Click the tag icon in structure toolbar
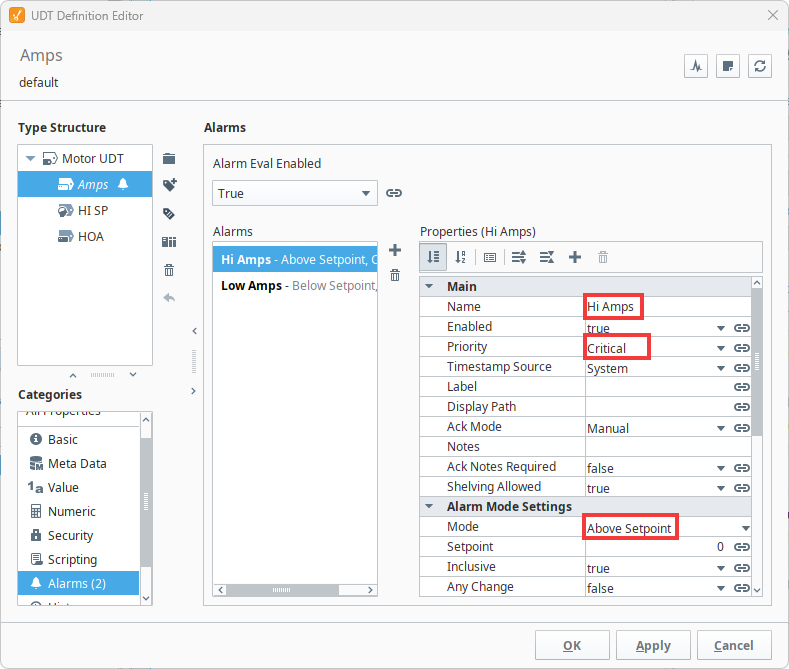Image resolution: width=789 pixels, height=669 pixels. click(169, 214)
